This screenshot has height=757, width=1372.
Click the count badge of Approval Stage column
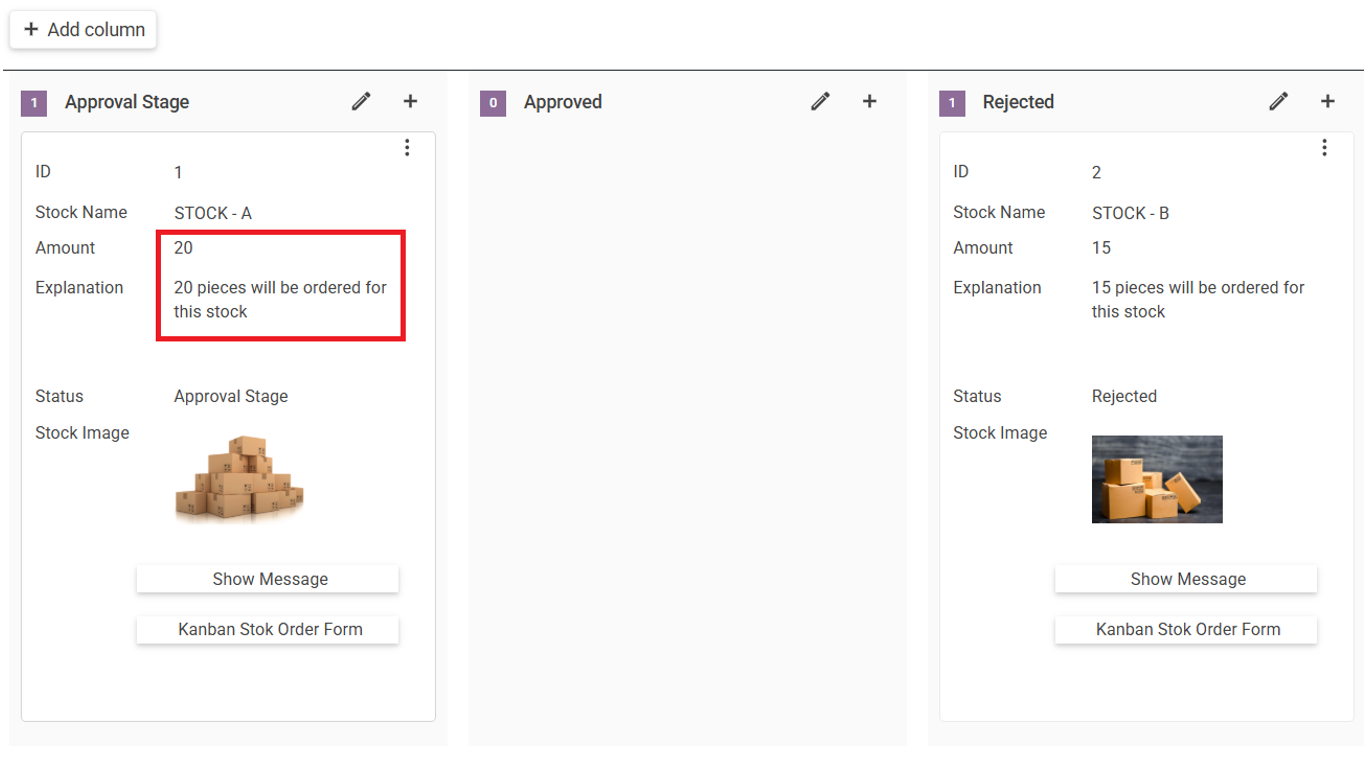click(33, 102)
